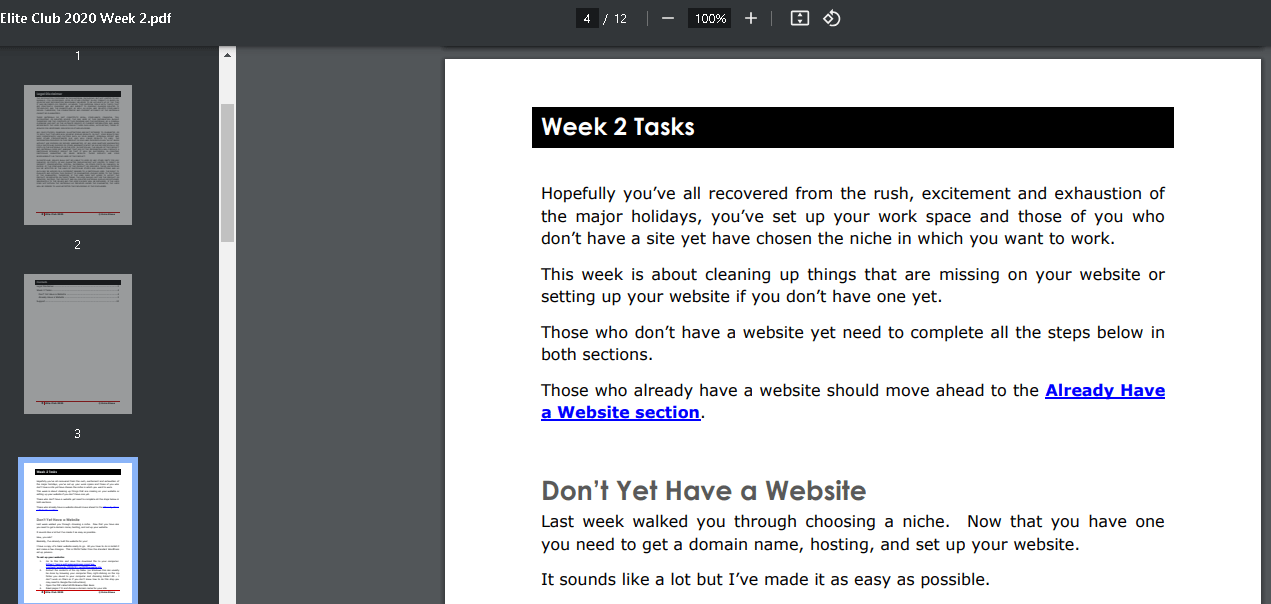Click the page label '3' in the sidebar
The height and width of the screenshot is (604, 1271).
(78, 434)
